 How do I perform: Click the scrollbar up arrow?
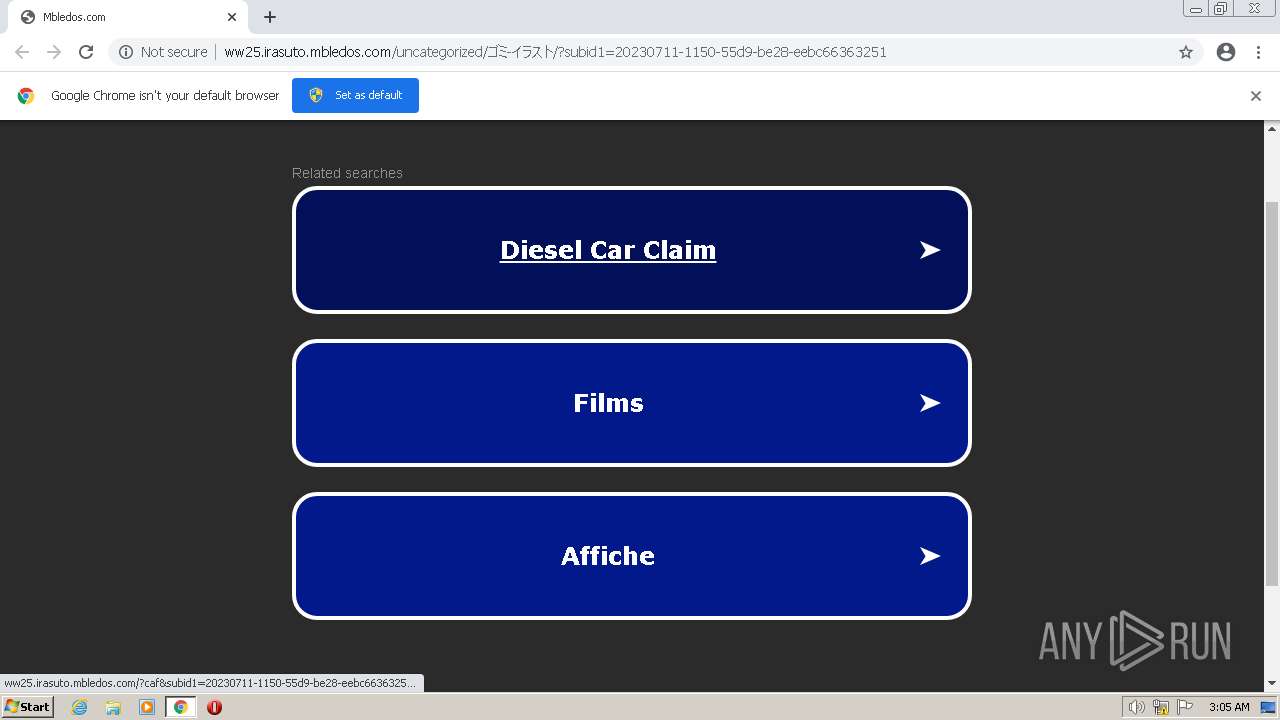coord(1272,128)
